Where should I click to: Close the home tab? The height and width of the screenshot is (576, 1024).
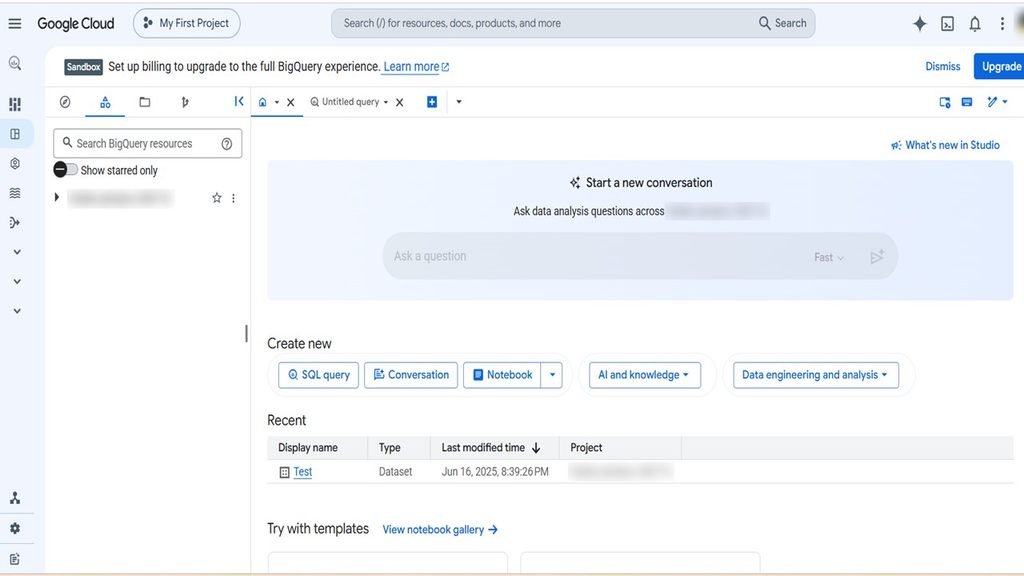291,103
